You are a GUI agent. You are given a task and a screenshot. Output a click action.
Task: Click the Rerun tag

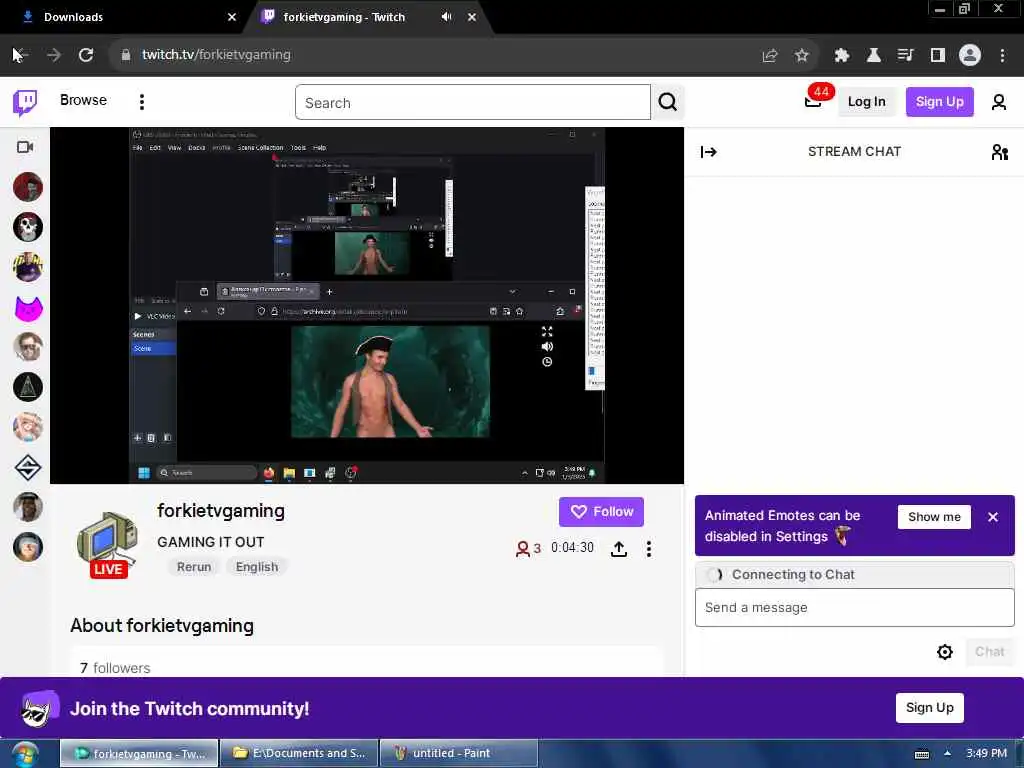tap(194, 567)
